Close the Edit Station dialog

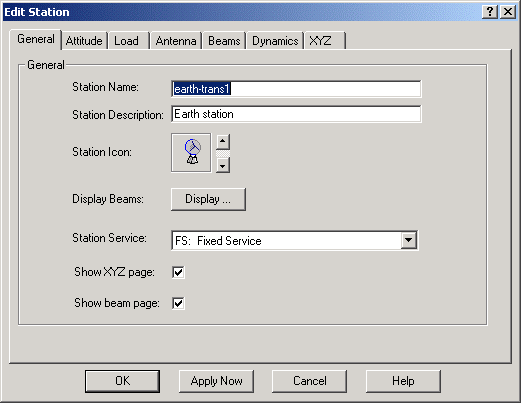[508, 12]
